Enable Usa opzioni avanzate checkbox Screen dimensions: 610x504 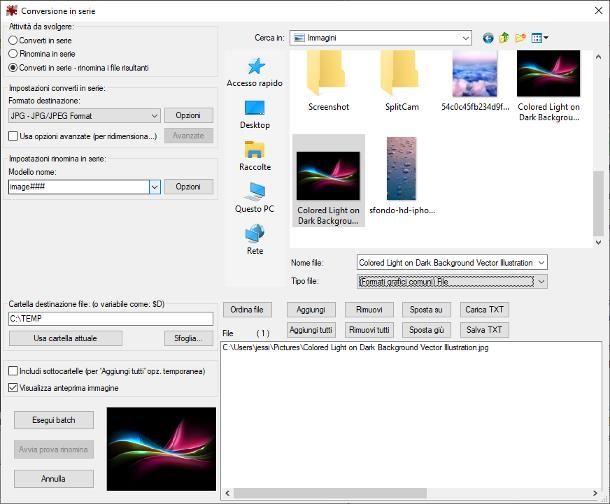(x=13, y=136)
